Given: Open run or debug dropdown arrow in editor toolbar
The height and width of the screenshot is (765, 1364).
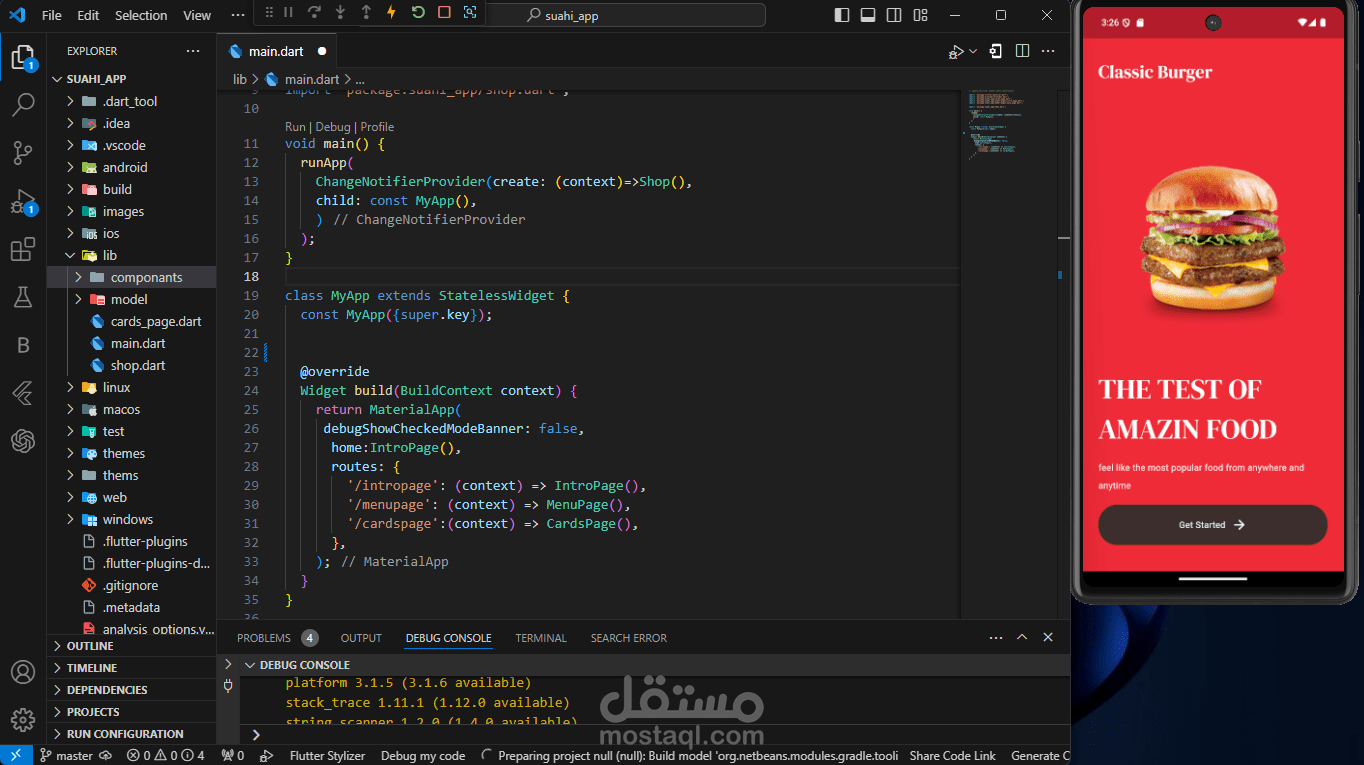Looking at the screenshot, I should [973, 52].
